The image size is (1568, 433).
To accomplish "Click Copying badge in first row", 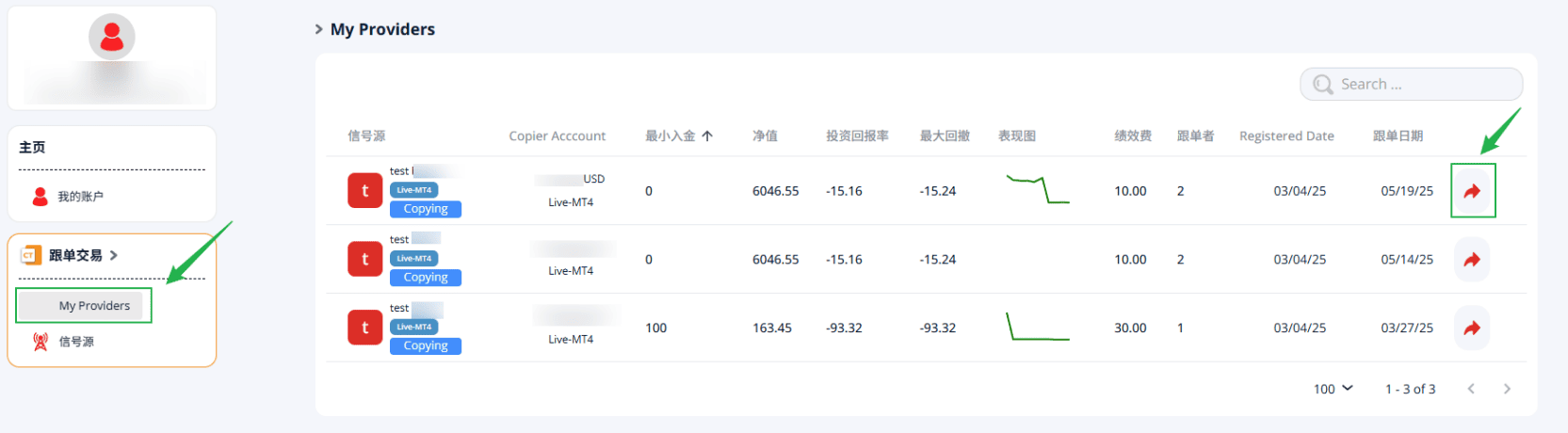I will click(426, 209).
